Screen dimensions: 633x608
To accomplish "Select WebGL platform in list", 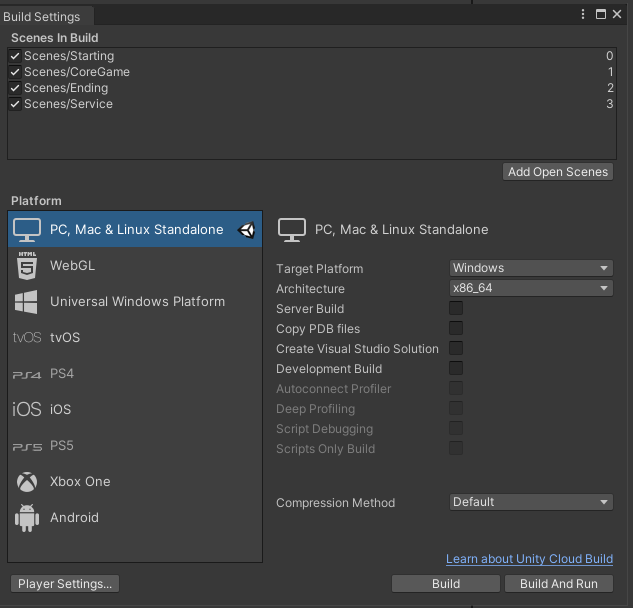I will (135, 265).
